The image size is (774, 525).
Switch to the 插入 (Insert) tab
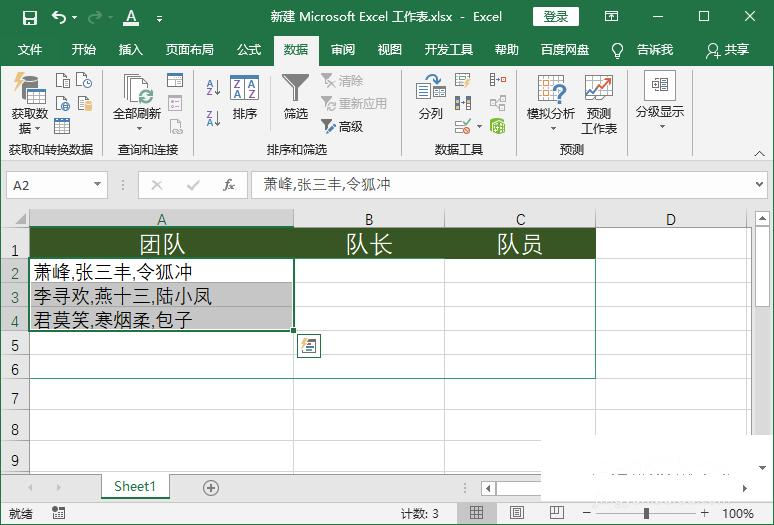click(x=130, y=50)
